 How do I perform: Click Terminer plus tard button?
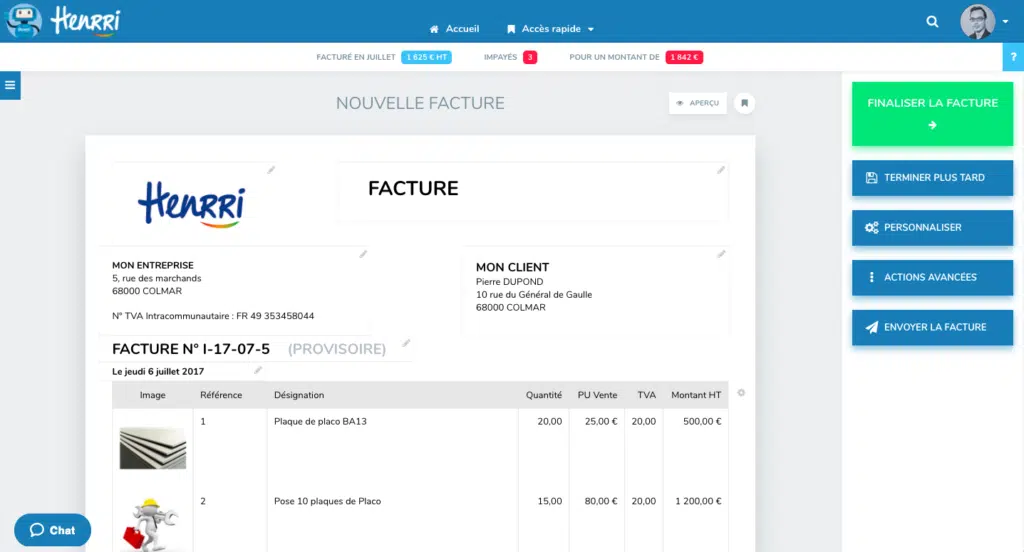[932, 177]
